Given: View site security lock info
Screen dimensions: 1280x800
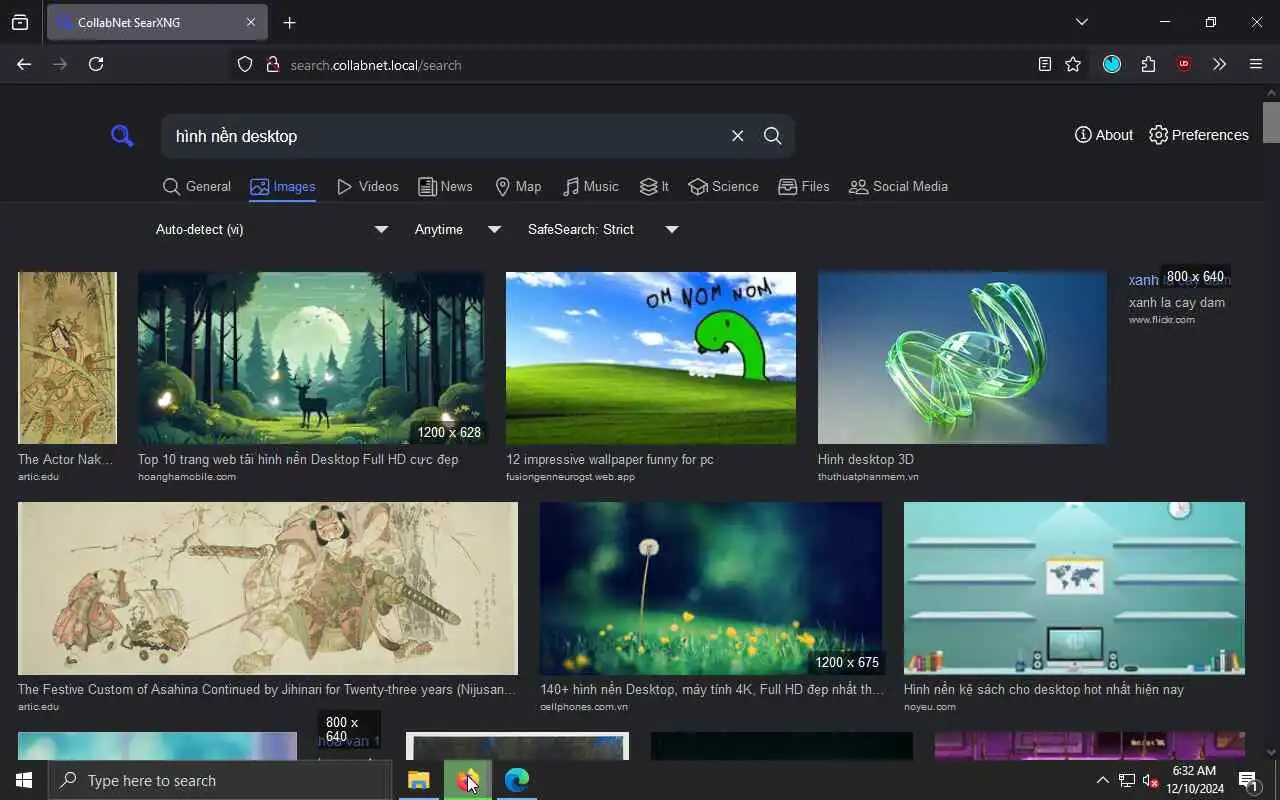Looking at the screenshot, I should click(272, 64).
